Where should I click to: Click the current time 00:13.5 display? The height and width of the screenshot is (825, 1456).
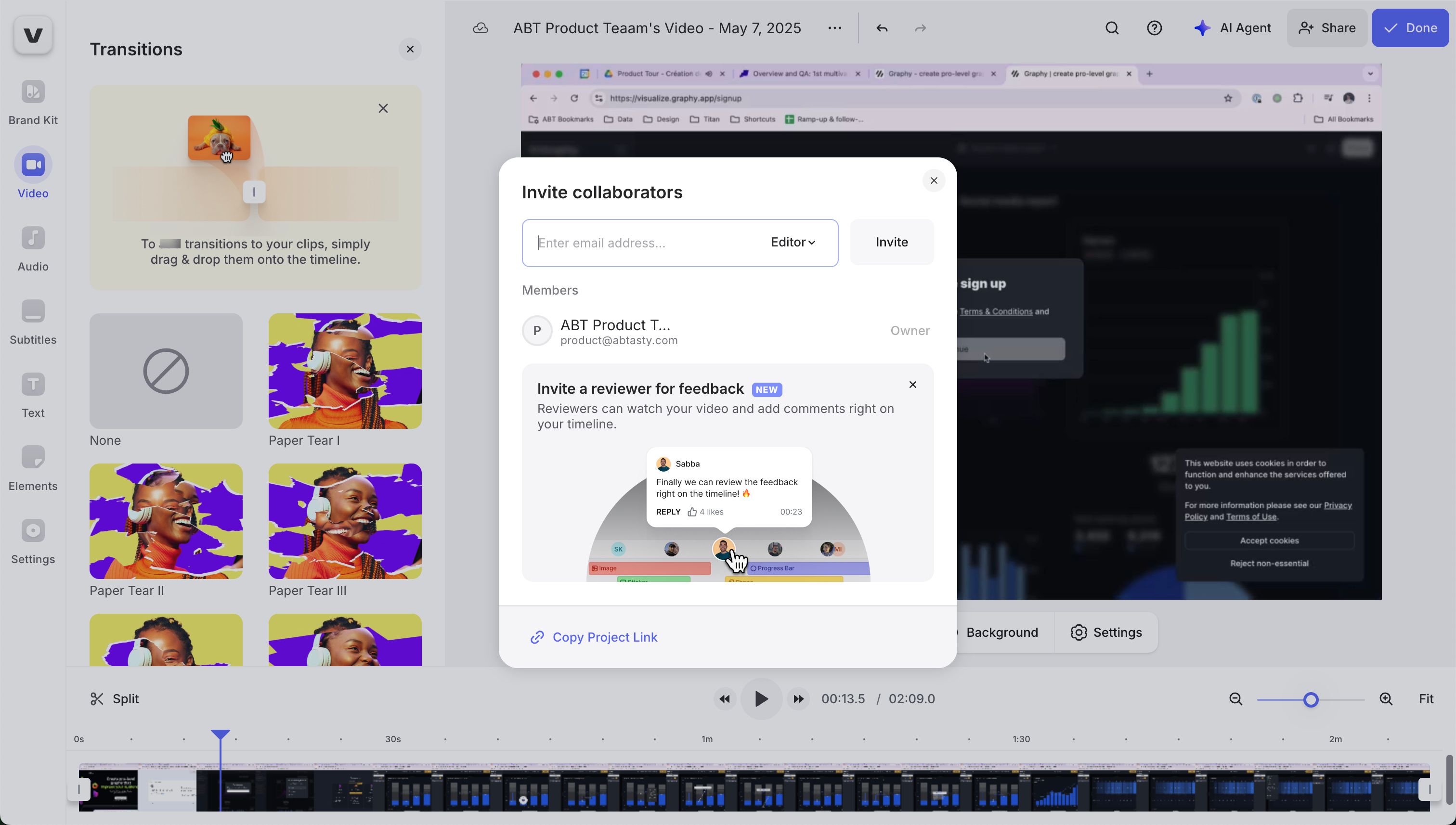[x=843, y=698]
